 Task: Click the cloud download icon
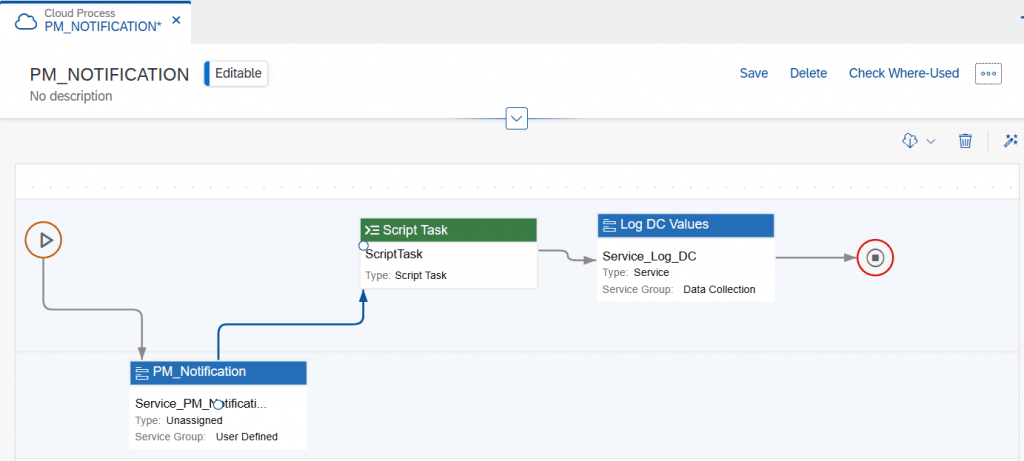tap(910, 140)
